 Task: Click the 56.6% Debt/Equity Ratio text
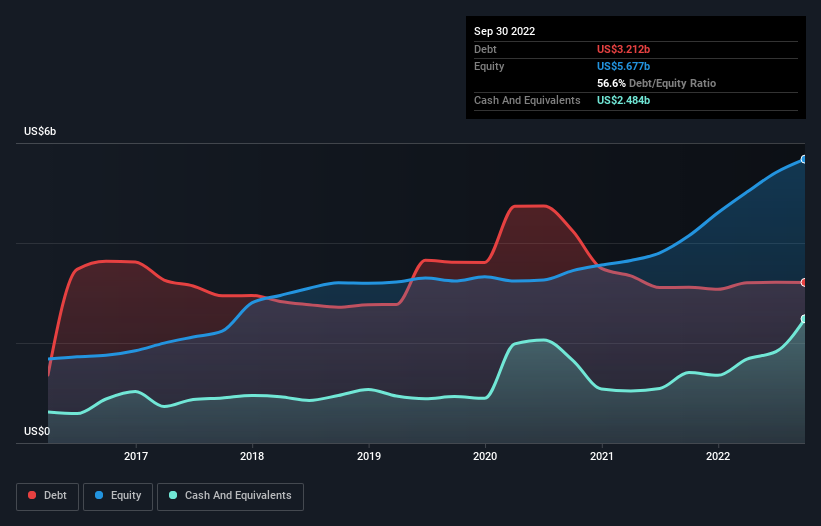point(656,83)
